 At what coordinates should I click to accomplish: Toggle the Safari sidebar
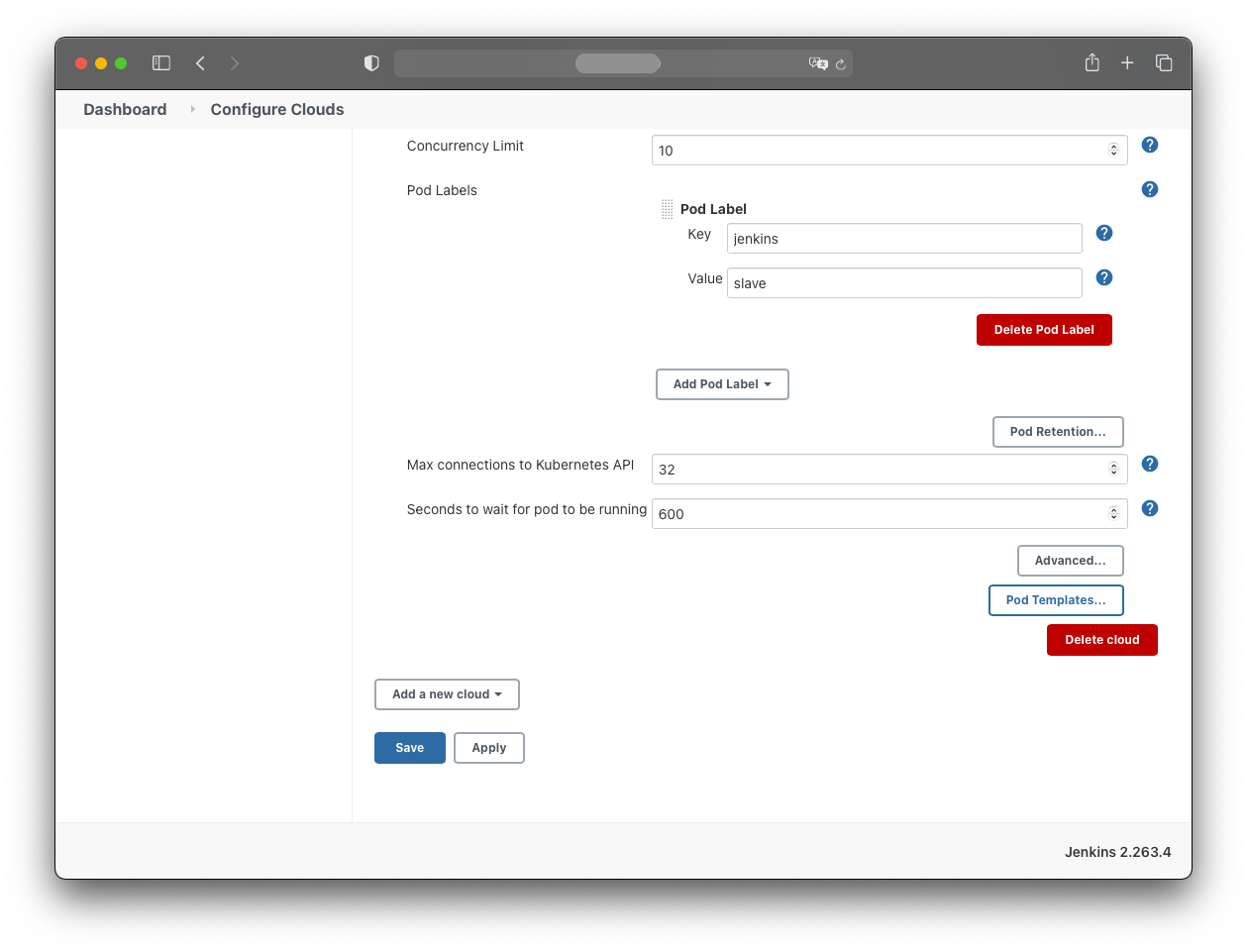161,63
